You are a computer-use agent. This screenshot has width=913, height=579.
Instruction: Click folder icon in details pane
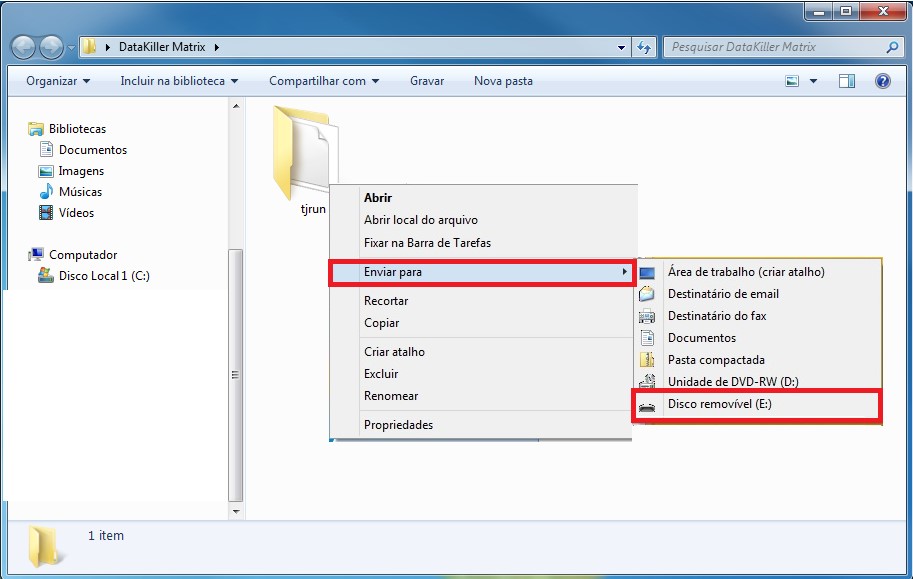45,546
